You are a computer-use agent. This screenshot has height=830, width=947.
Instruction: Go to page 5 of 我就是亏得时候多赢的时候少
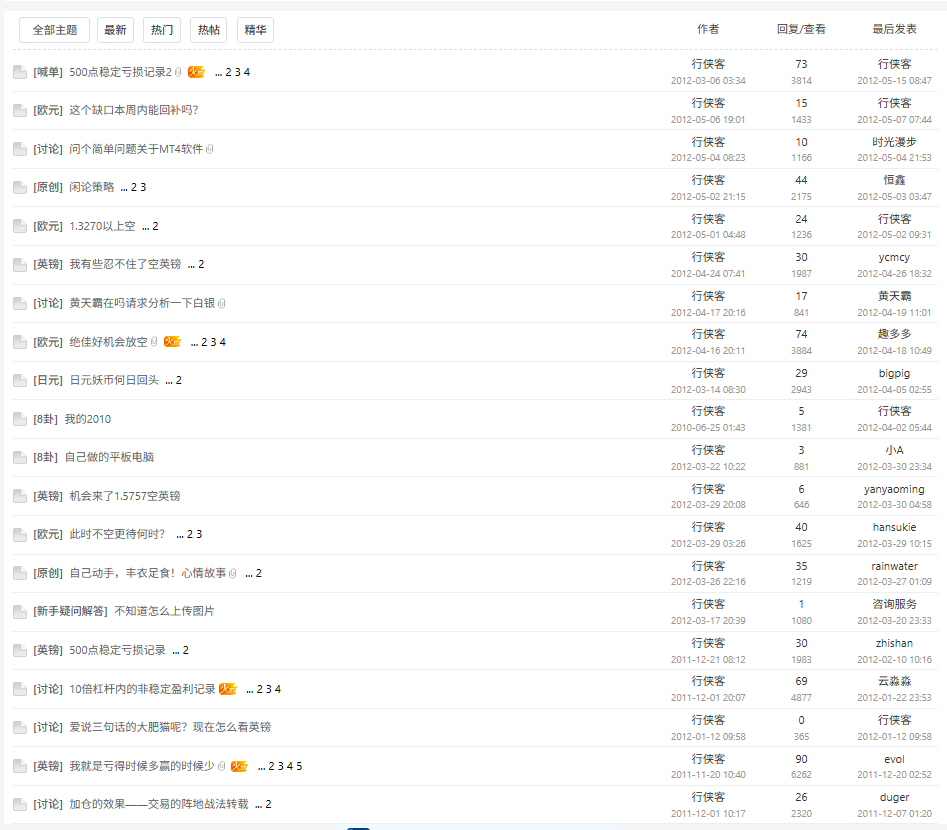tap(299, 766)
